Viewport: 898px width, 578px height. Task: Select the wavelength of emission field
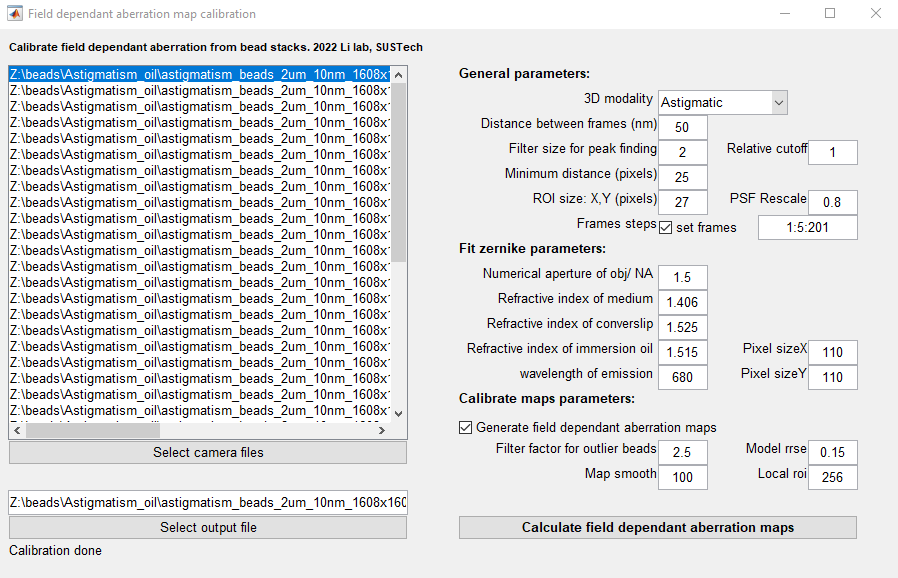tap(682, 377)
